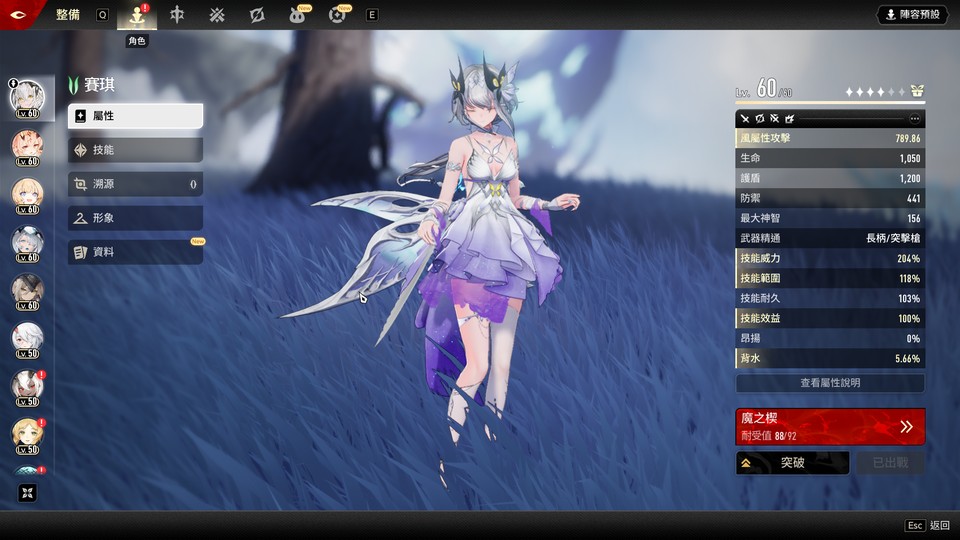This screenshot has width=960, height=540.
Task: Select the second character portrait in list
Action: click(27, 146)
